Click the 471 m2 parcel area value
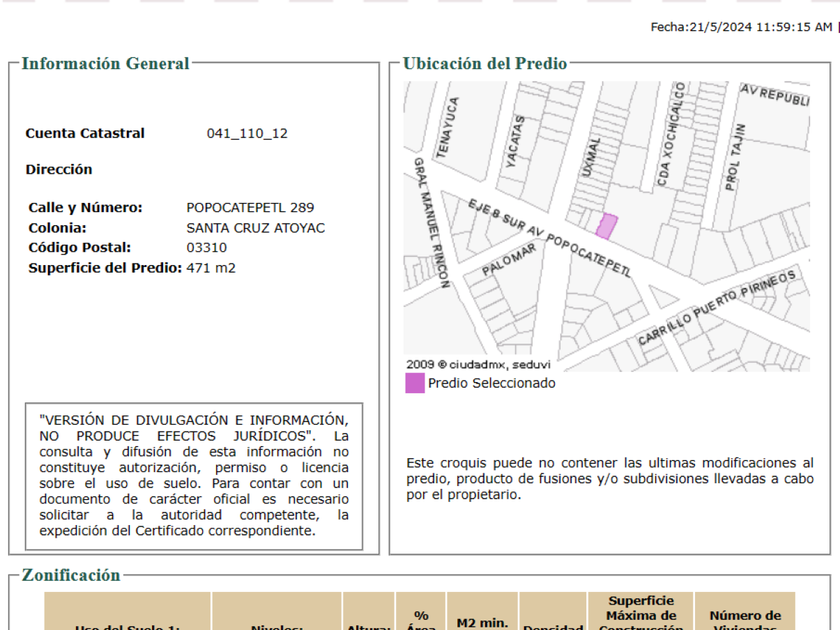 tap(211, 268)
